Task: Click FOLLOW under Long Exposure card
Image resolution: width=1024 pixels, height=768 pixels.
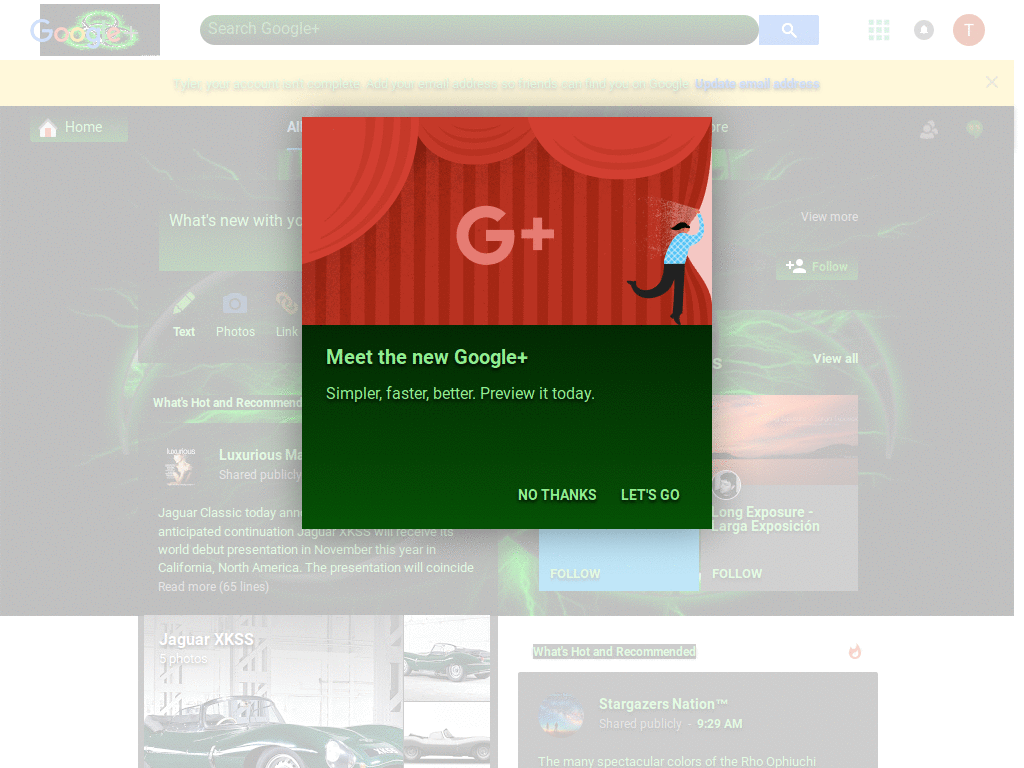Action: point(737,574)
